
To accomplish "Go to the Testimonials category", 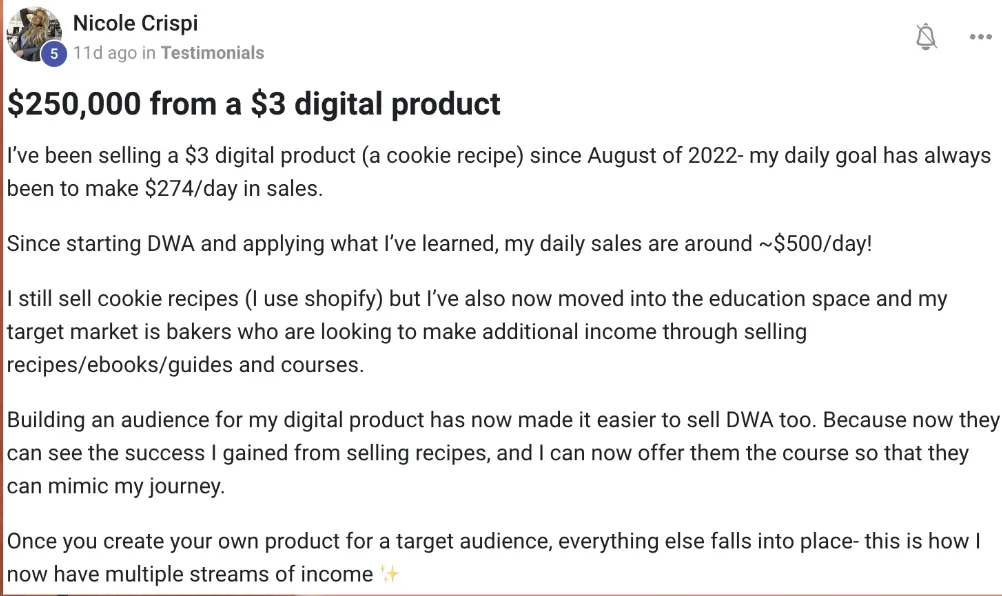I will click(212, 52).
